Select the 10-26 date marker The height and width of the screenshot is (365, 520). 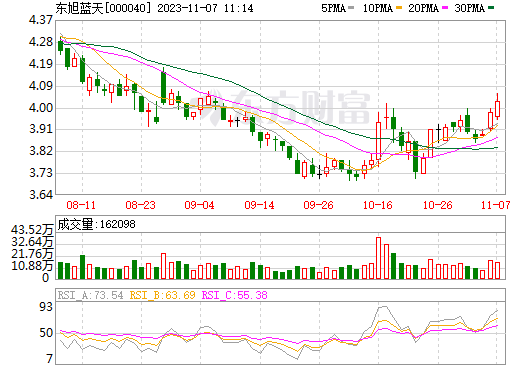pyautogui.click(x=438, y=205)
